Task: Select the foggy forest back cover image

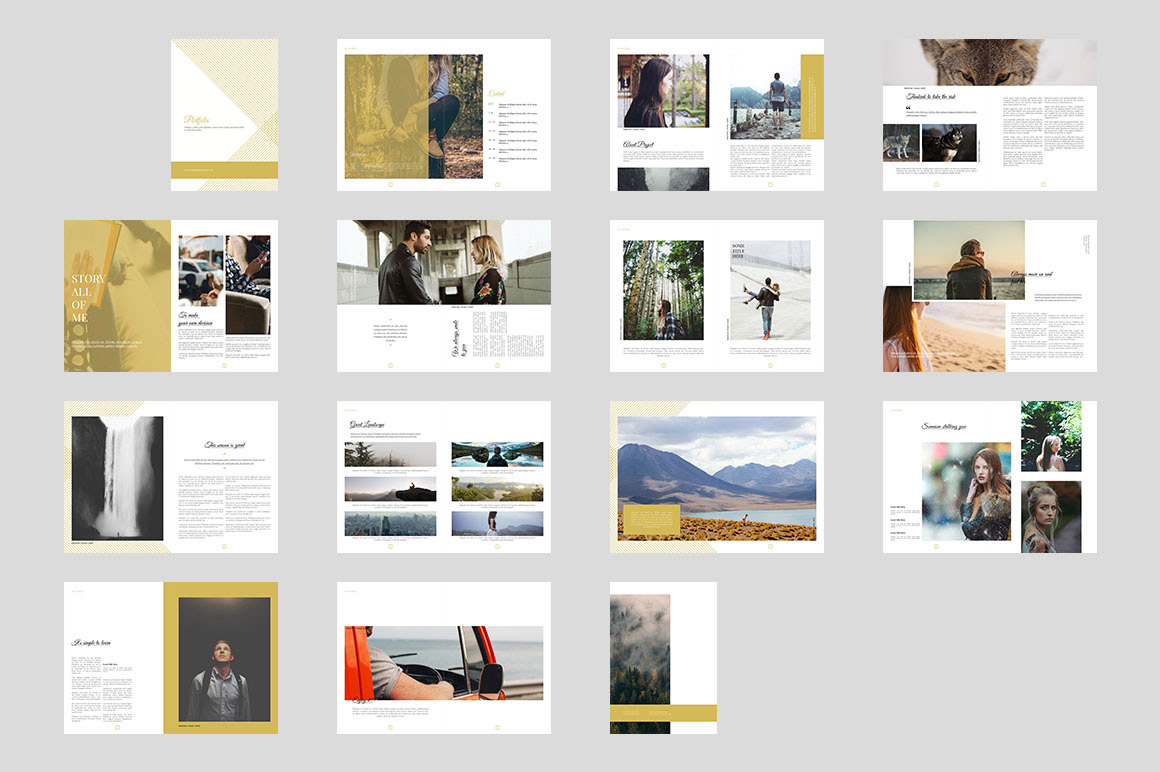Action: pos(640,648)
